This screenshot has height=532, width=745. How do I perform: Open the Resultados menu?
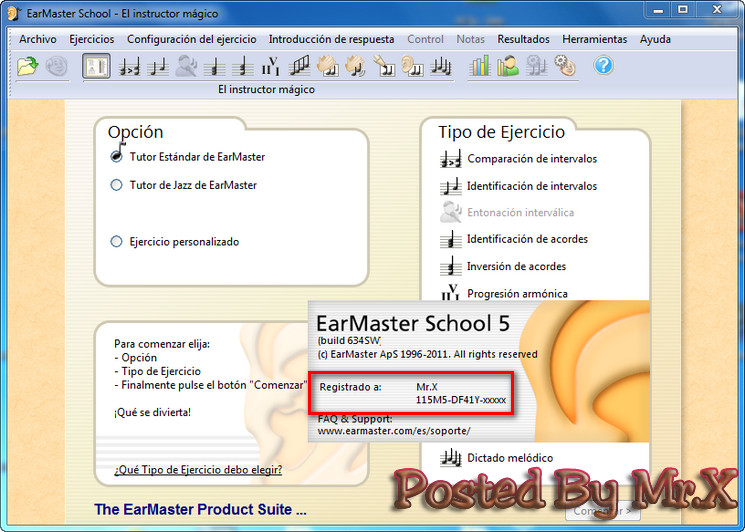coord(523,39)
